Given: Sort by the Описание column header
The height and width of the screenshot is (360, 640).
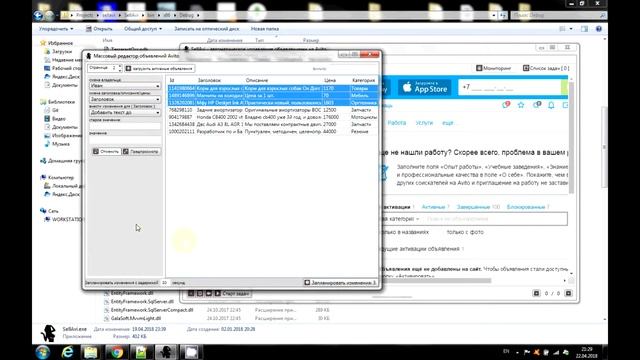Looking at the screenshot, I should click(257, 80).
